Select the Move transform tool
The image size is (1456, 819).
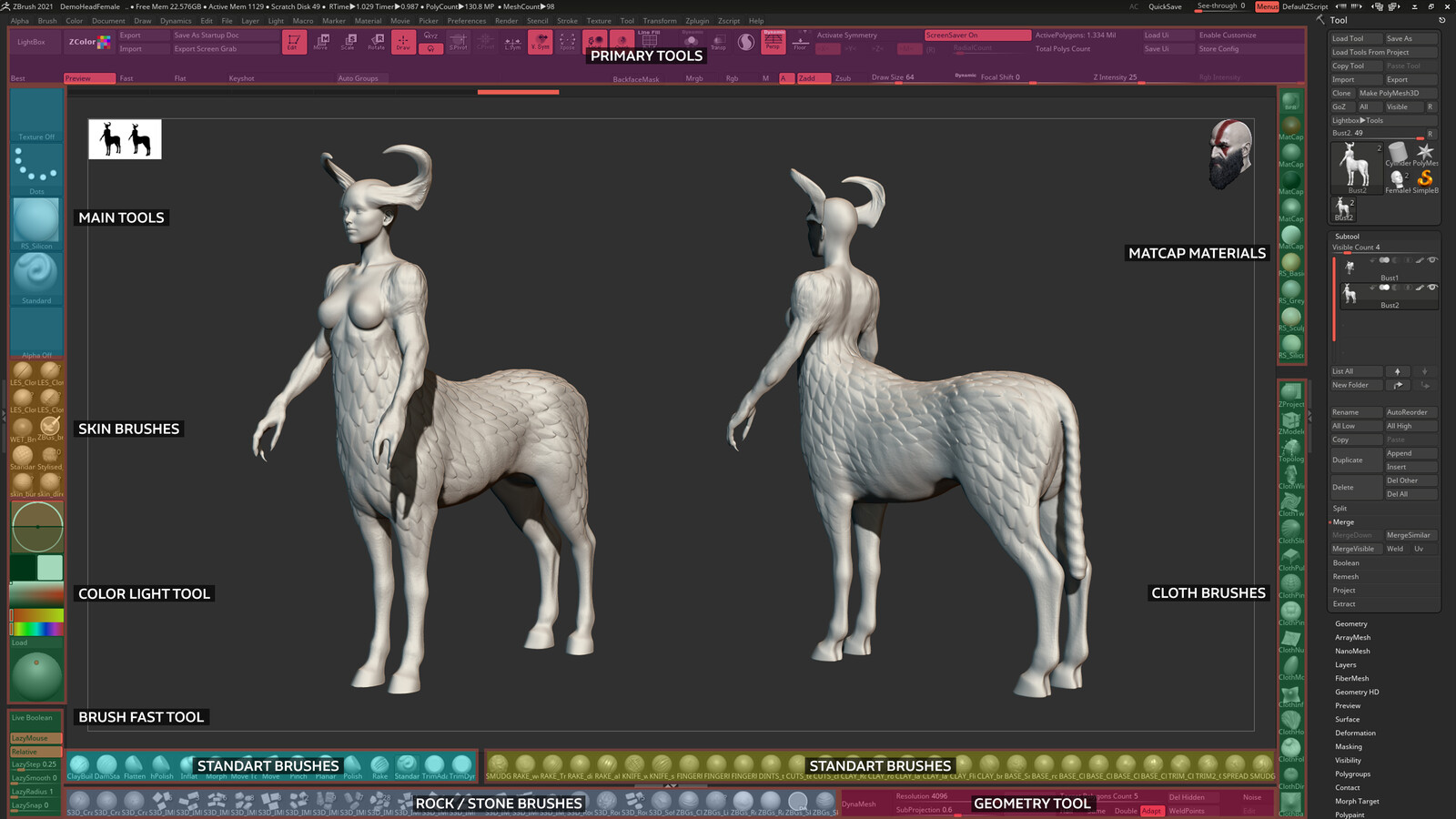pos(321,42)
